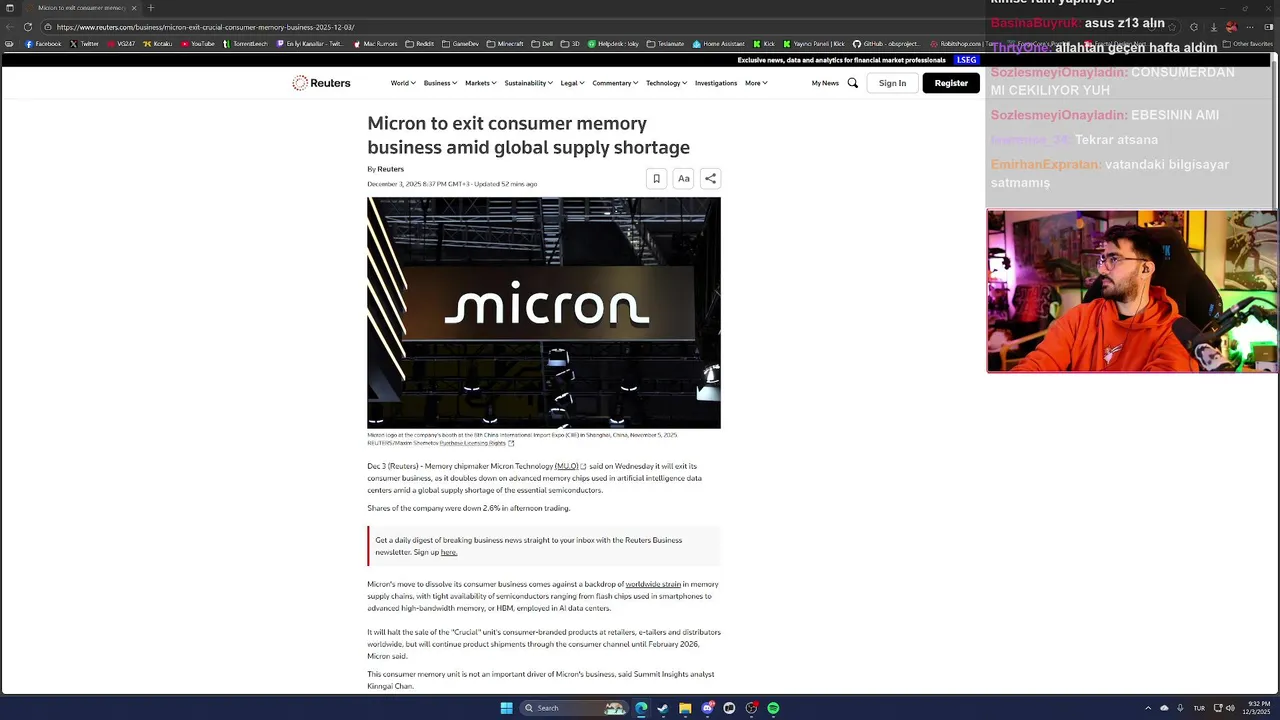Click the Windows Start button
Screen dimensions: 1280x720
click(506, 708)
